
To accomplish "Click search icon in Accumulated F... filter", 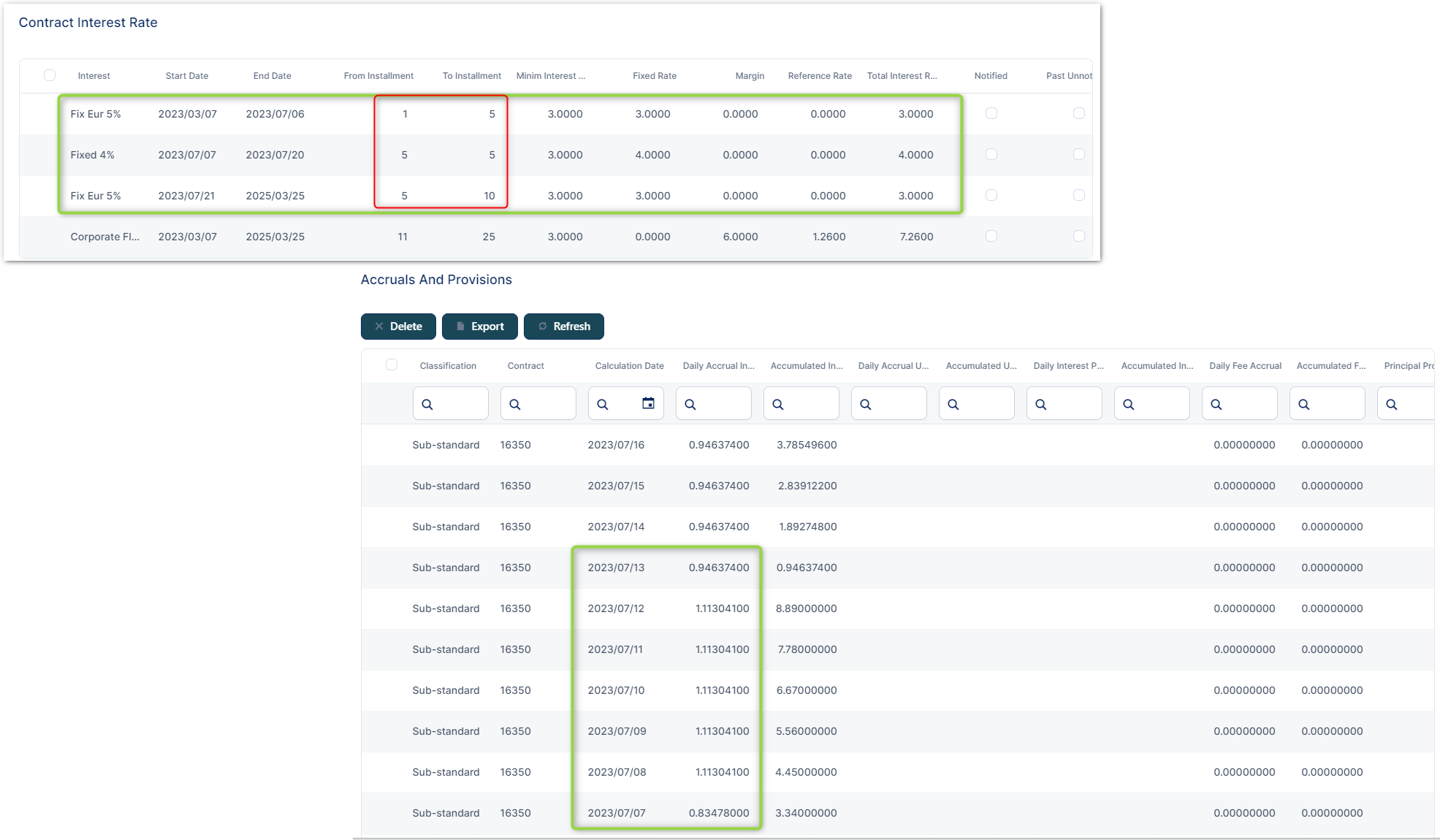I will click(1304, 404).
